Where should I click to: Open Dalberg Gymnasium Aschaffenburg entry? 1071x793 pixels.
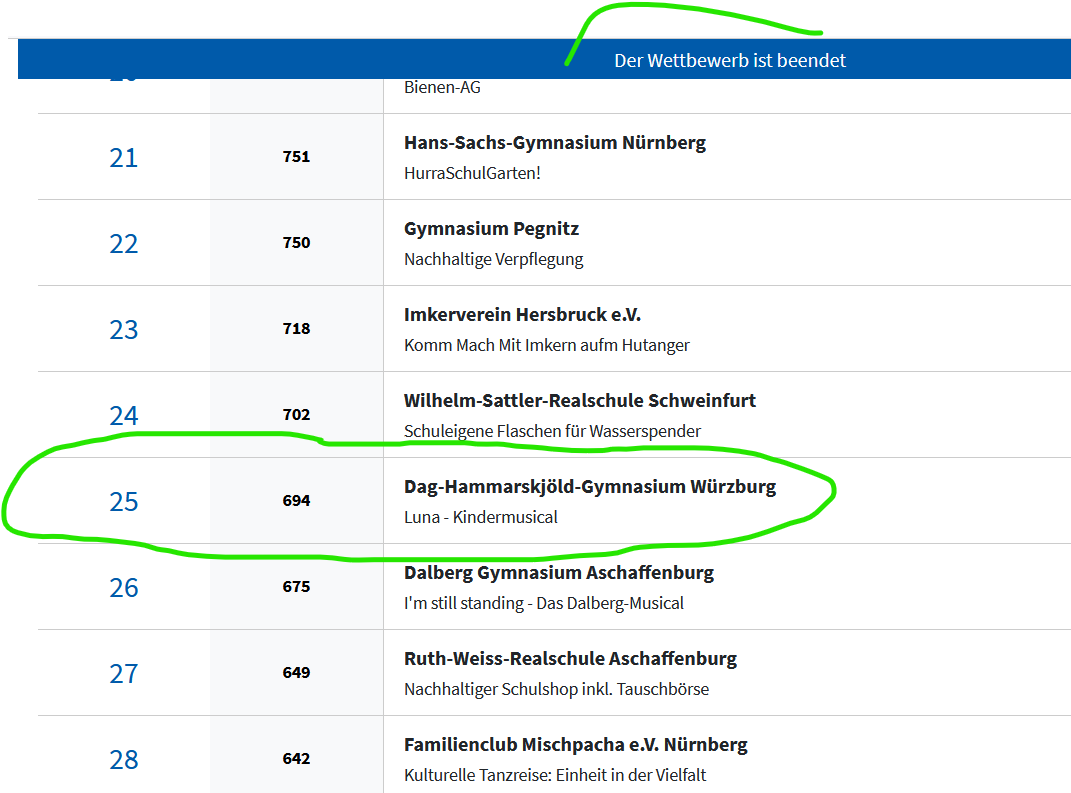558,572
